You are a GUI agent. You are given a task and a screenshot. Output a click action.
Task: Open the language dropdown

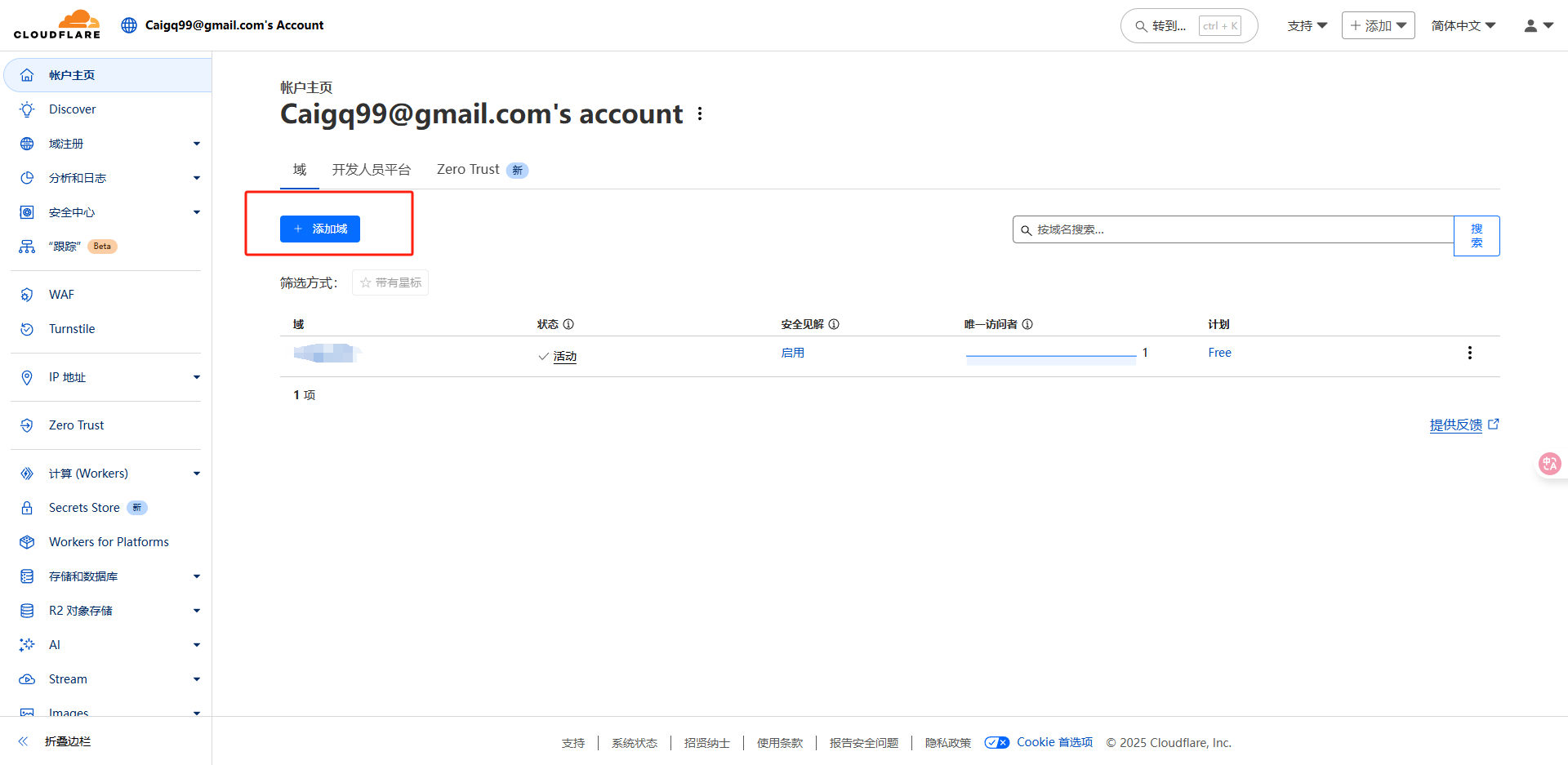point(1463,26)
